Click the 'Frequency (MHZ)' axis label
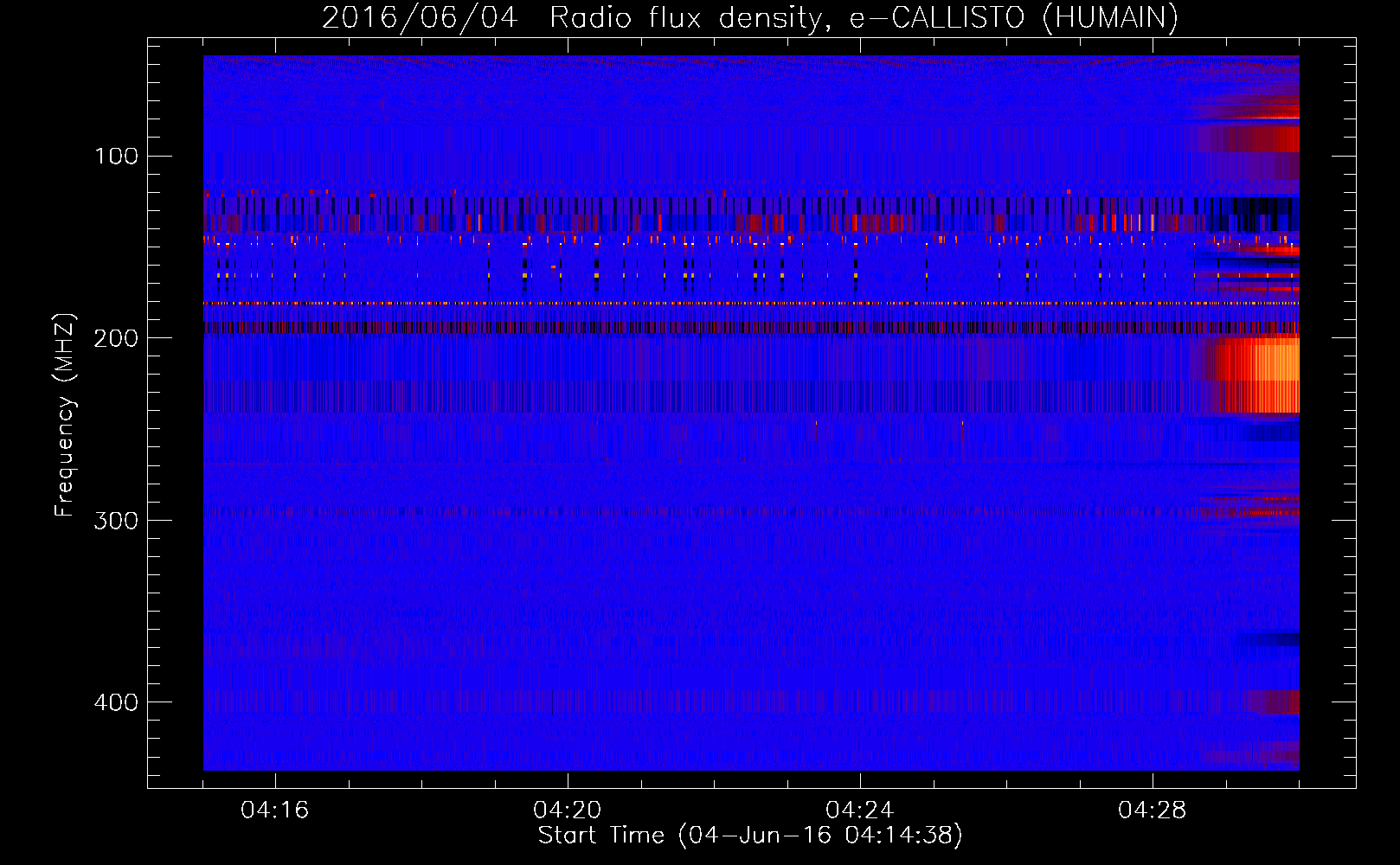The height and width of the screenshot is (865, 1400). coord(65,415)
